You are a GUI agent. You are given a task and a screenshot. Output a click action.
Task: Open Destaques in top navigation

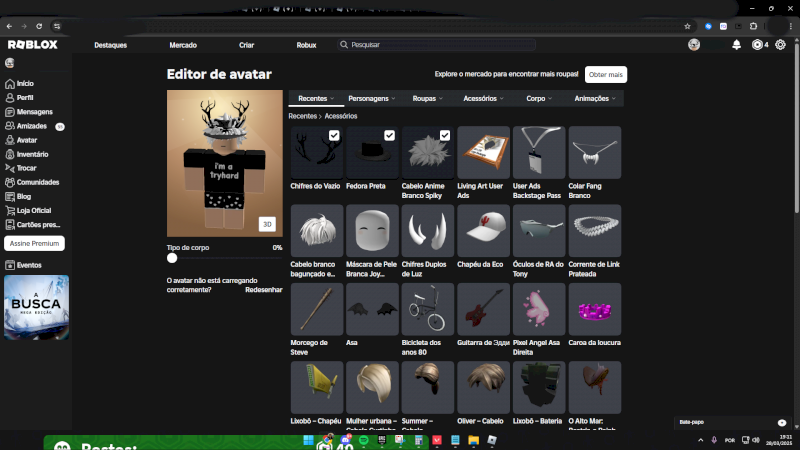110,45
